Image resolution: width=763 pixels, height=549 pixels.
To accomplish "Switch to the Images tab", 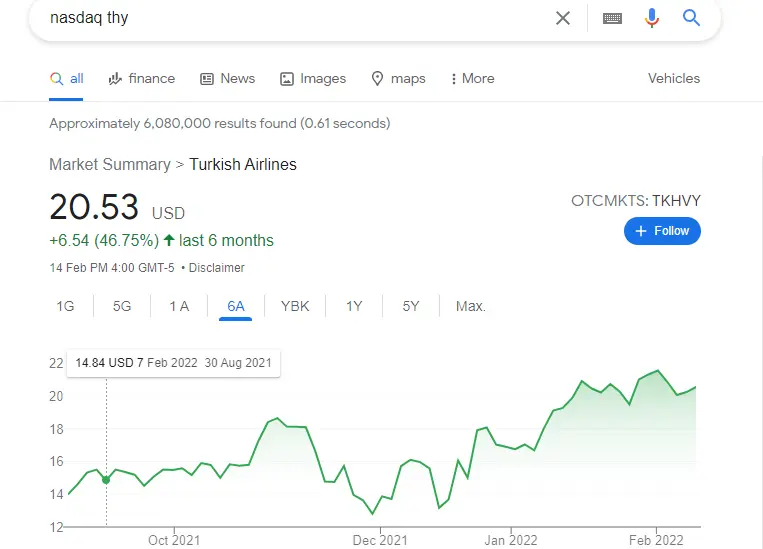I will click(313, 78).
